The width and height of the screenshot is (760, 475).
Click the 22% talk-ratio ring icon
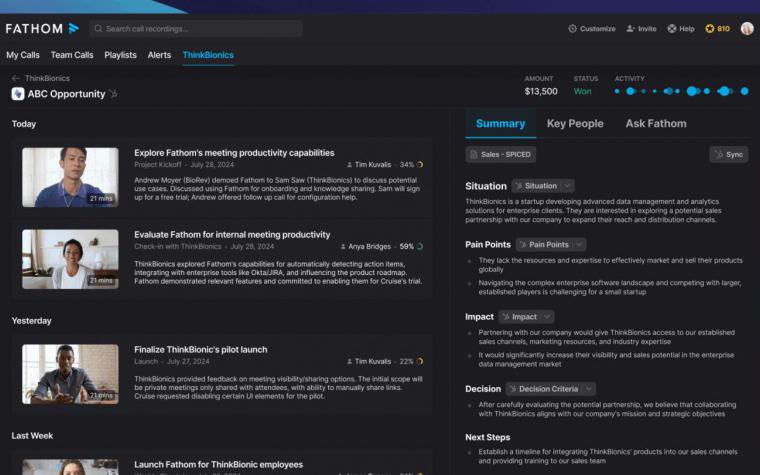pos(420,362)
